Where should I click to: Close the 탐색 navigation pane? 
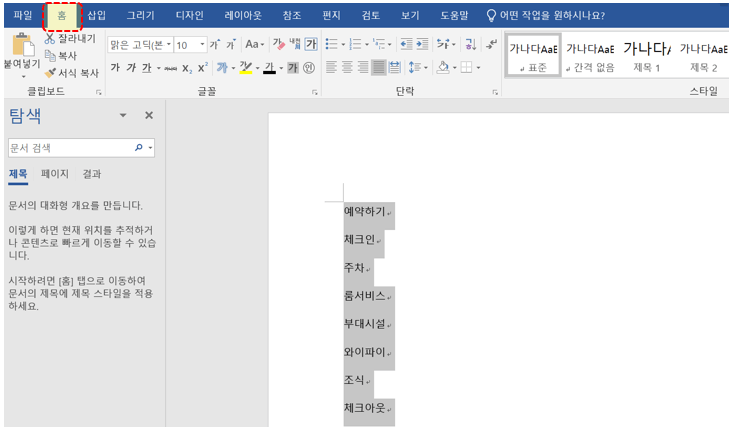pyautogui.click(x=149, y=115)
